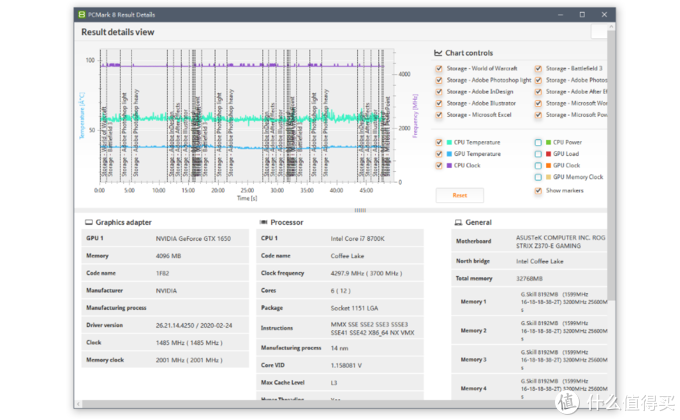Screen dimensions: 680x420
Task: Click the Reset button in chart controls
Action: coord(460,195)
